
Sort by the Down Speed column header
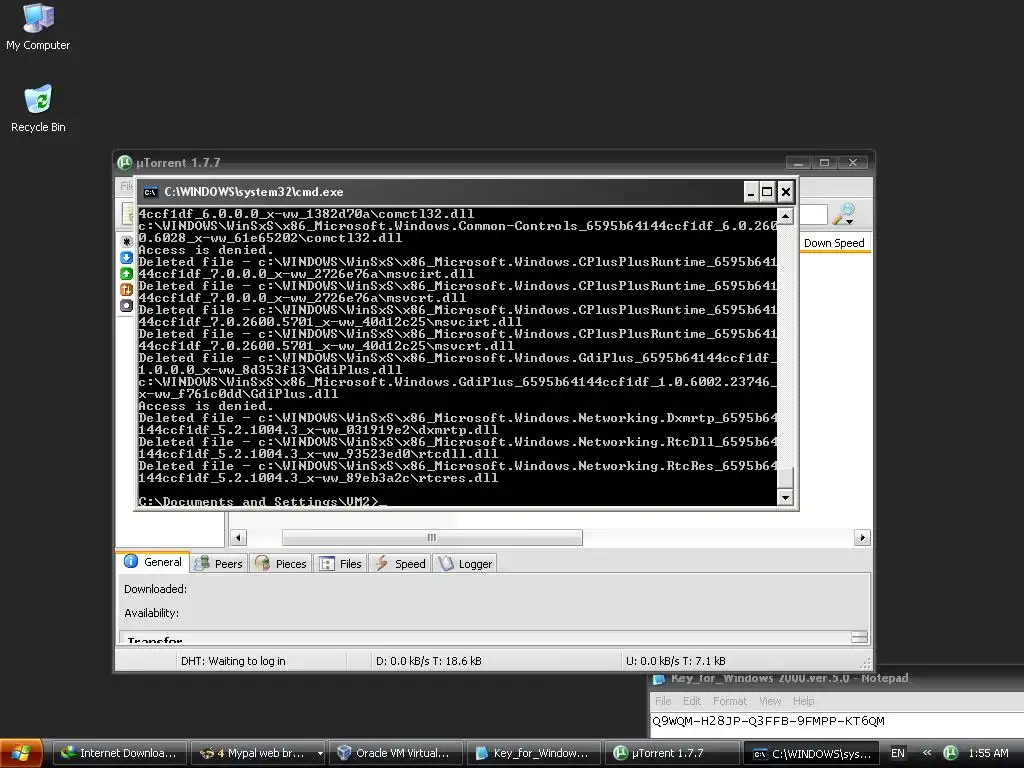[834, 243]
